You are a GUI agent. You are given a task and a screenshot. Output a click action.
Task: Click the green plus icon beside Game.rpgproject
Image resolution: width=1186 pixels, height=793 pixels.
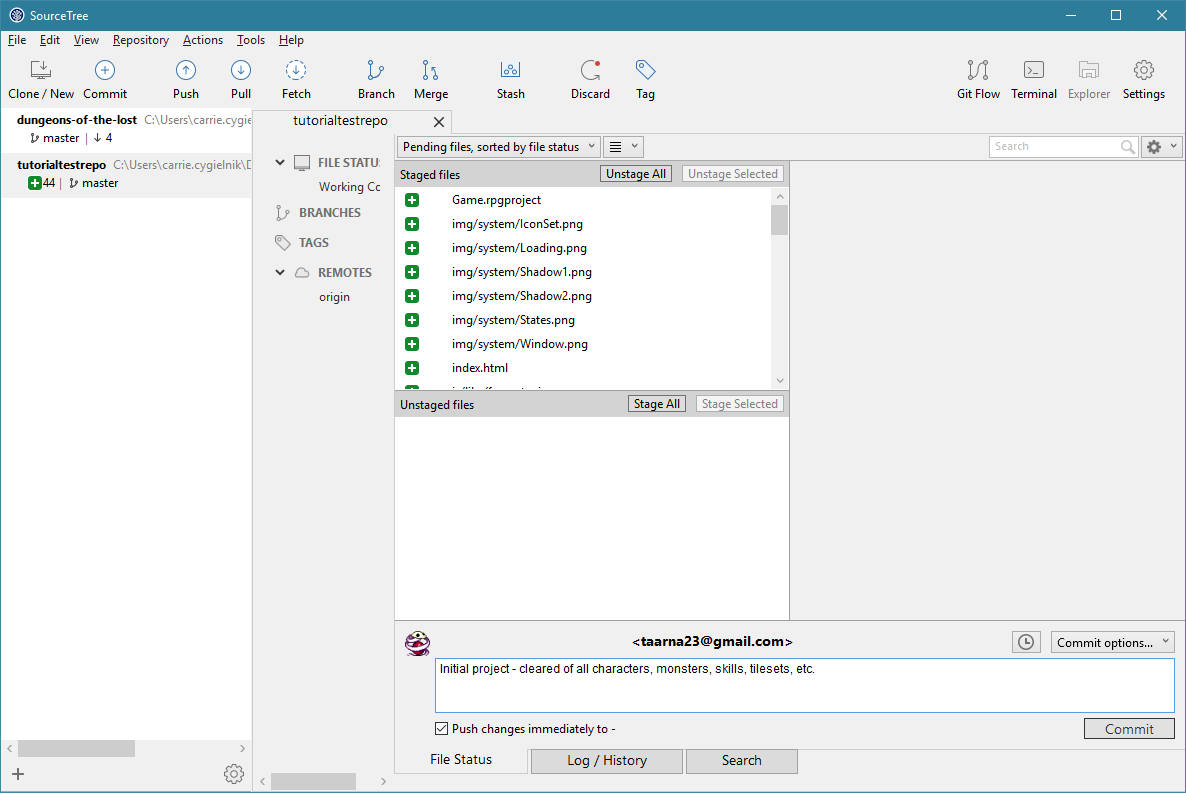click(x=411, y=200)
